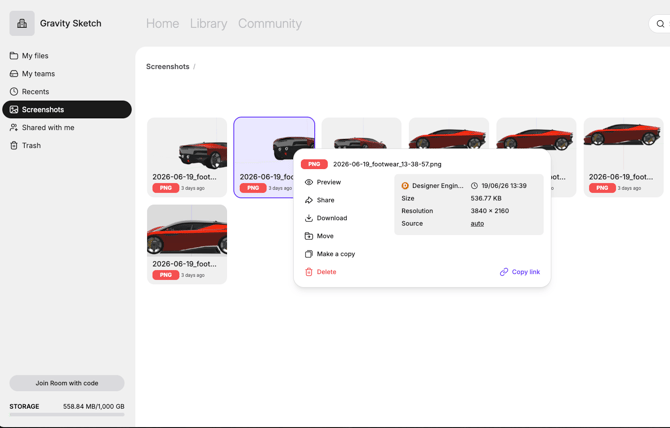
Task: Click the Shared with me people icon
Action: [14, 127]
